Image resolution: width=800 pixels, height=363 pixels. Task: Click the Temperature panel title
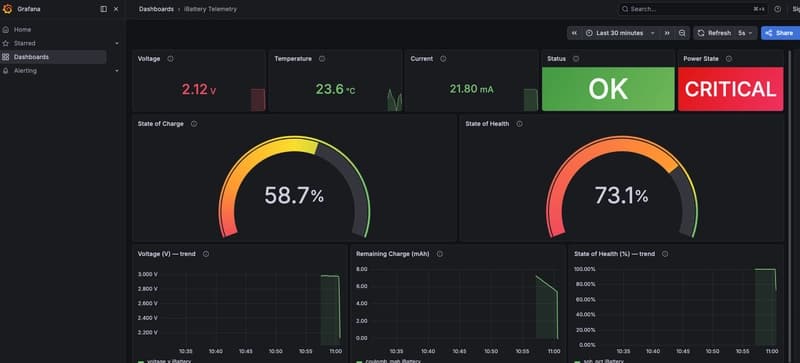pyautogui.click(x=293, y=59)
